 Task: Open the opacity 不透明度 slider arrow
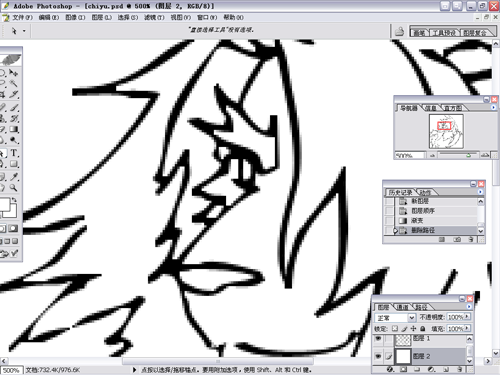point(467,317)
